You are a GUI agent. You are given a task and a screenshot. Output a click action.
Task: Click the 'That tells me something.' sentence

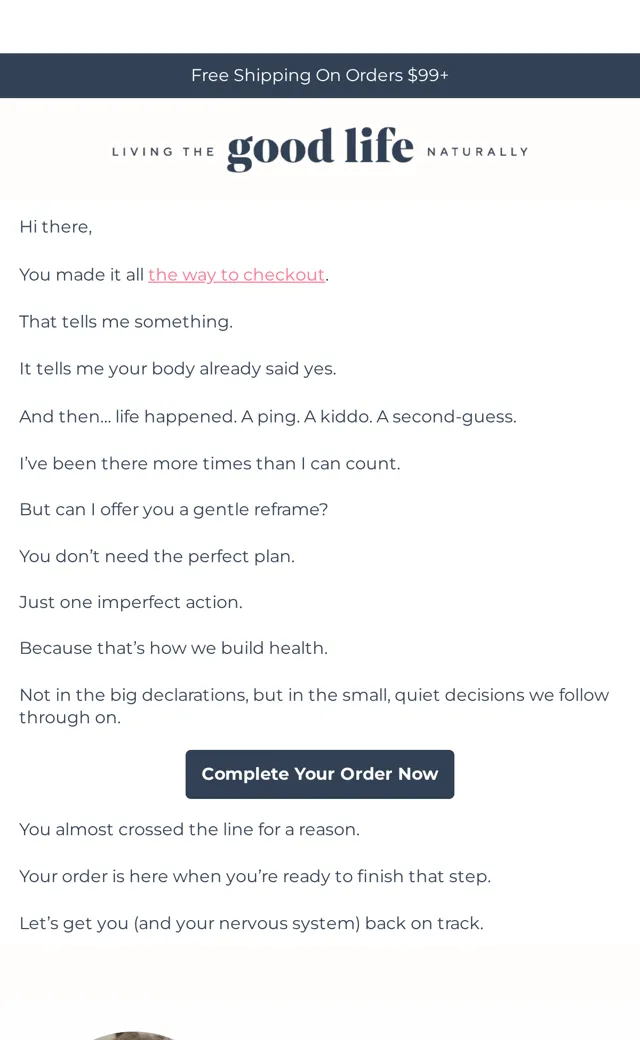click(126, 322)
